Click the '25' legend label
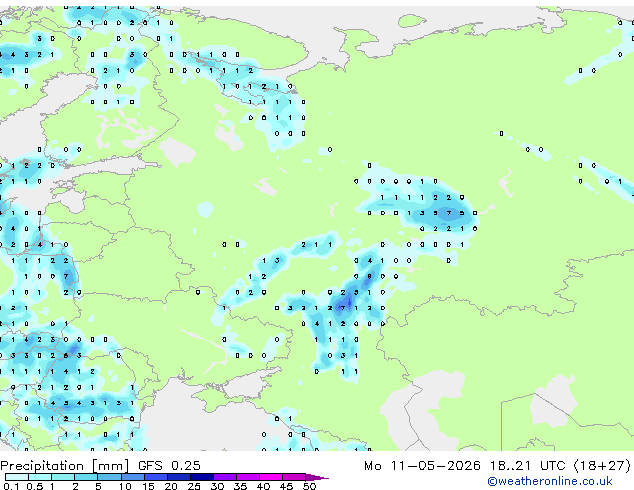The width and height of the screenshot is (634, 490). point(194,486)
